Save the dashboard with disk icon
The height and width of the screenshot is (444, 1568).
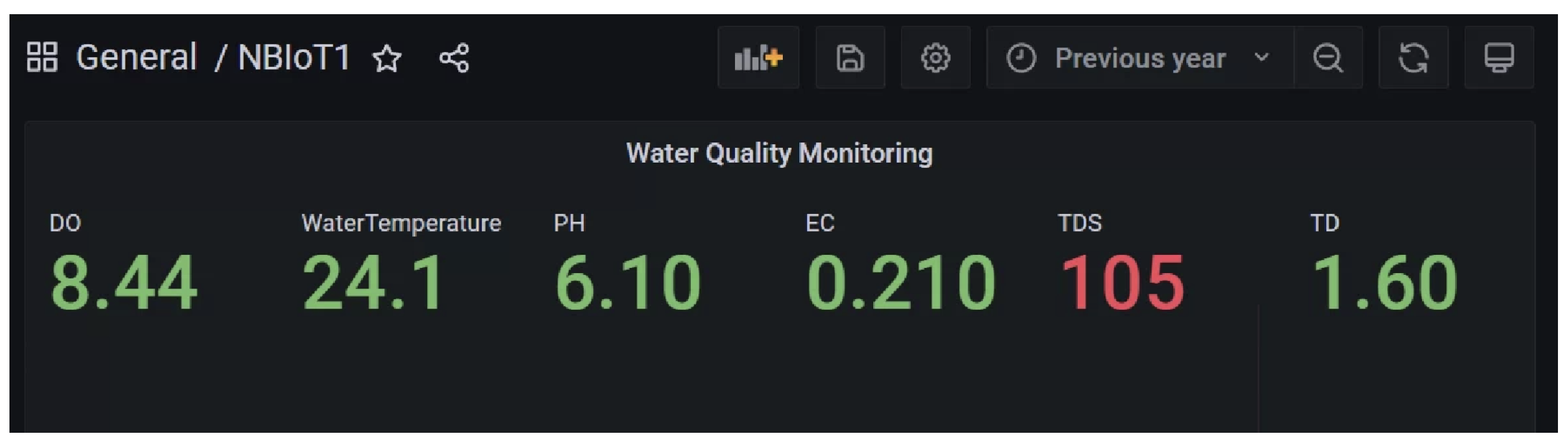(850, 58)
